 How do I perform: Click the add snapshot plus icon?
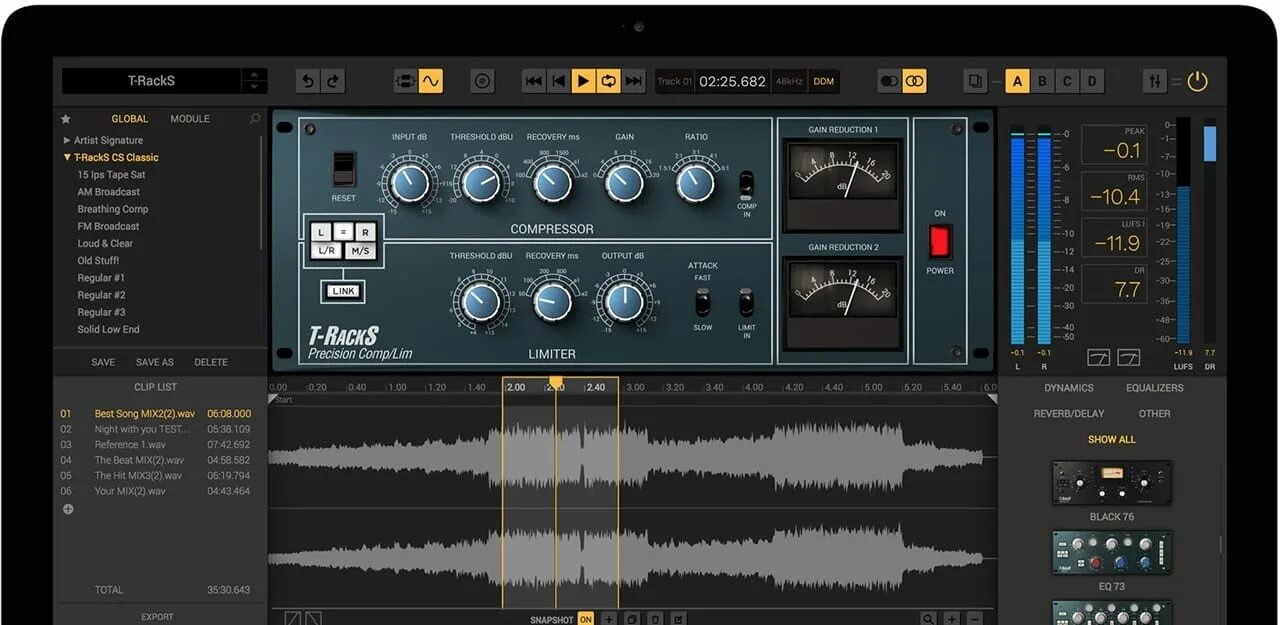tap(609, 619)
